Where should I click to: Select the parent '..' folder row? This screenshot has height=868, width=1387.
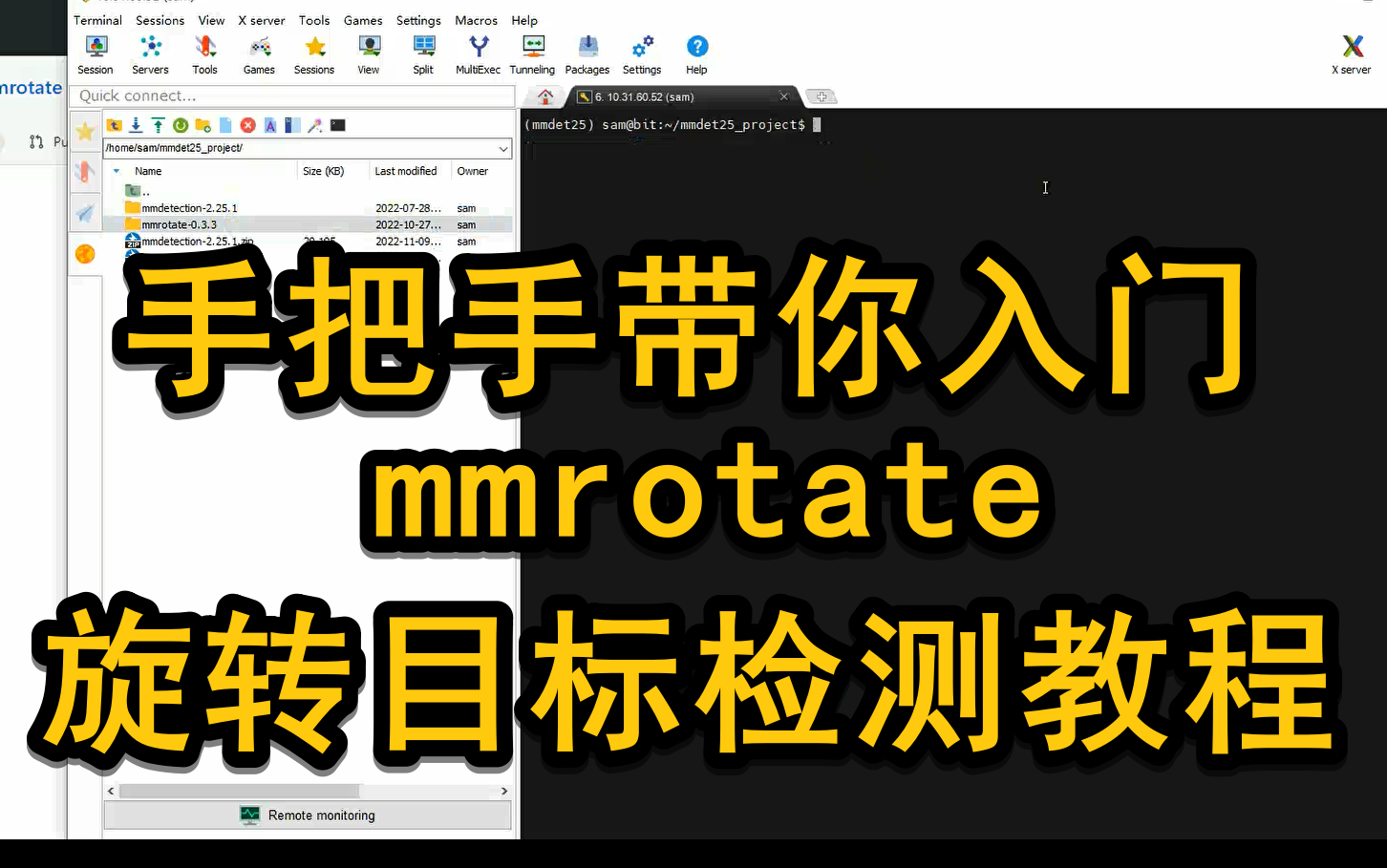[308, 191]
